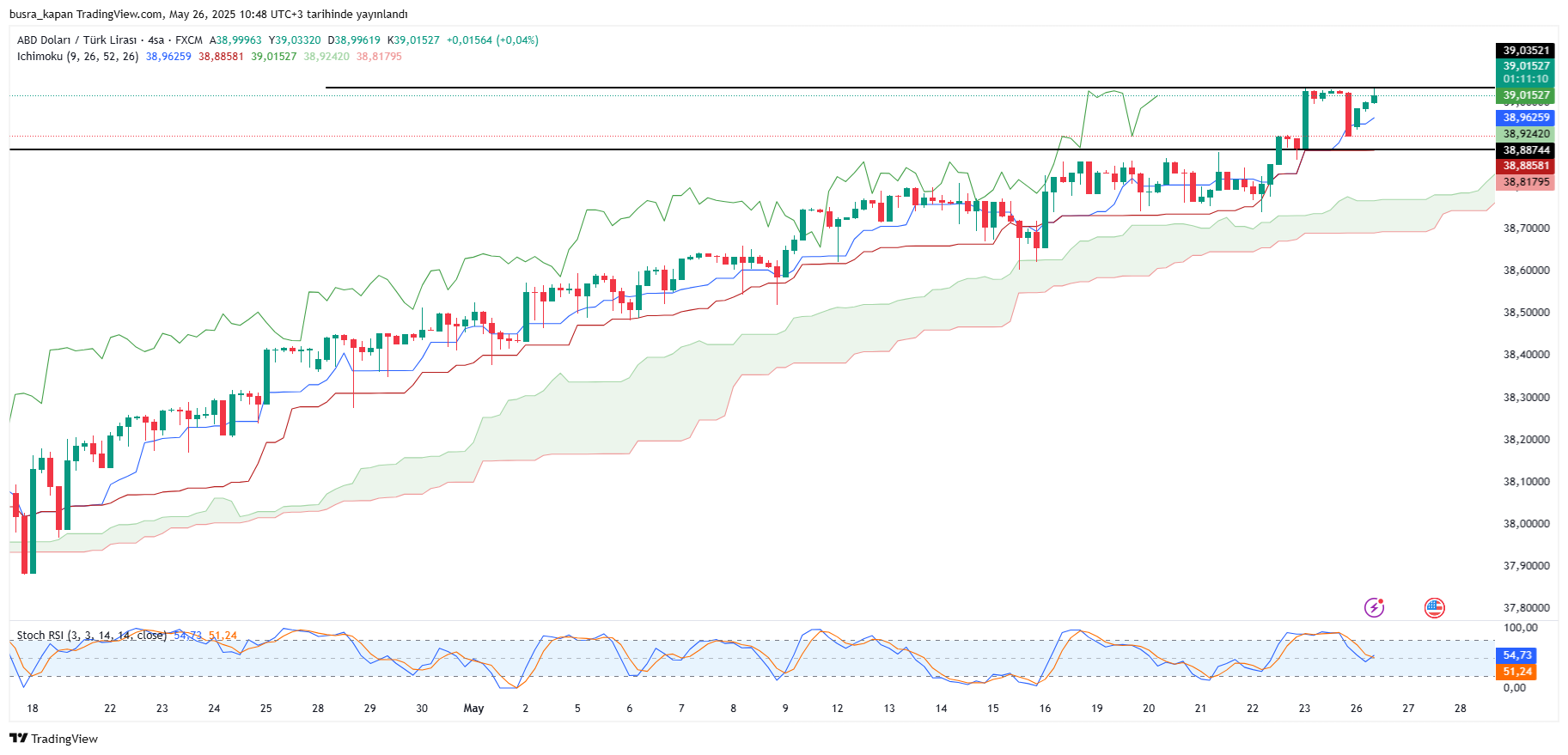The width and height of the screenshot is (1568, 755).
Task: Select the dark red 38,88581 axis label
Action: click(1526, 166)
